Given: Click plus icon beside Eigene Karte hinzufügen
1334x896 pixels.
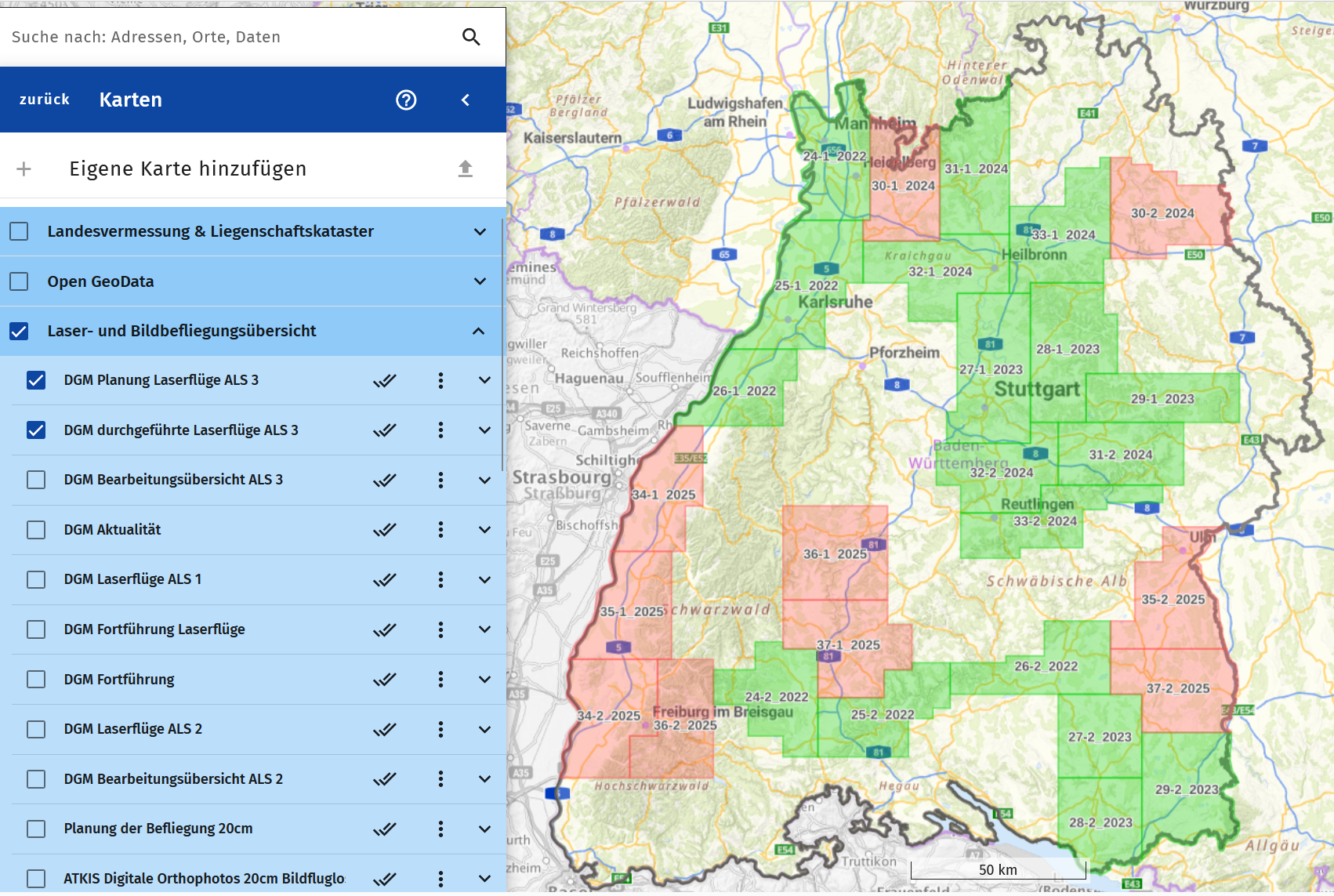Looking at the screenshot, I should [x=24, y=169].
